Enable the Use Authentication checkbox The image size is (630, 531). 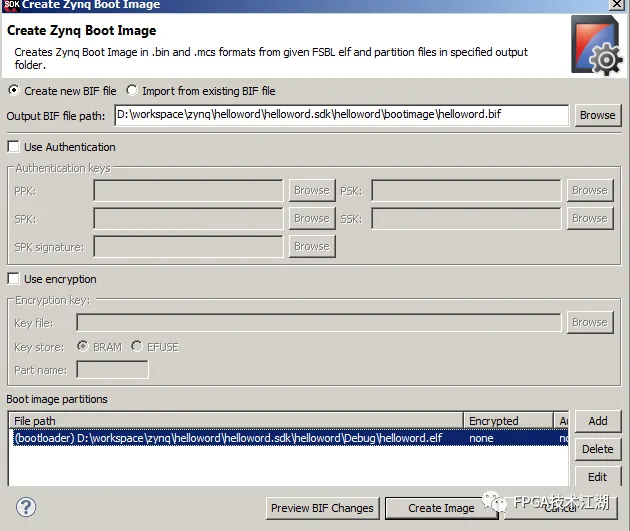coord(14,147)
